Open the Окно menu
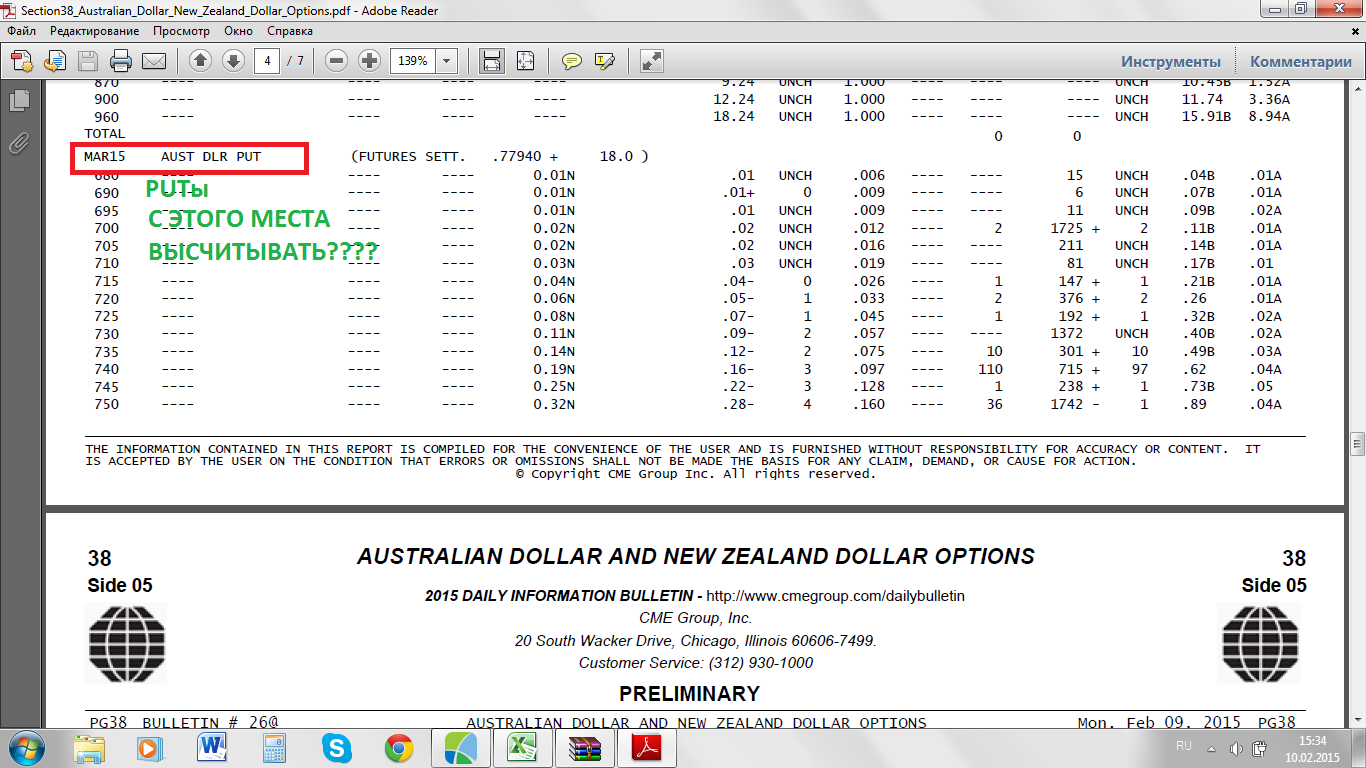The image size is (1366, 768). [x=238, y=31]
